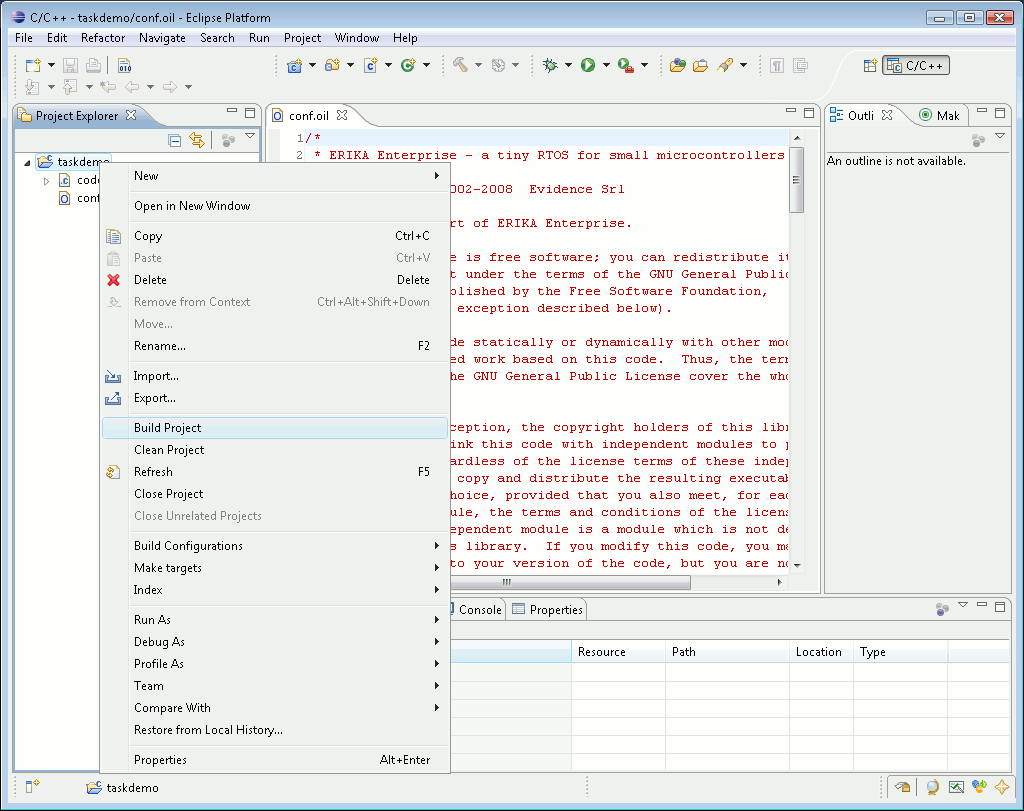Click the Resource column header

click(x=618, y=652)
